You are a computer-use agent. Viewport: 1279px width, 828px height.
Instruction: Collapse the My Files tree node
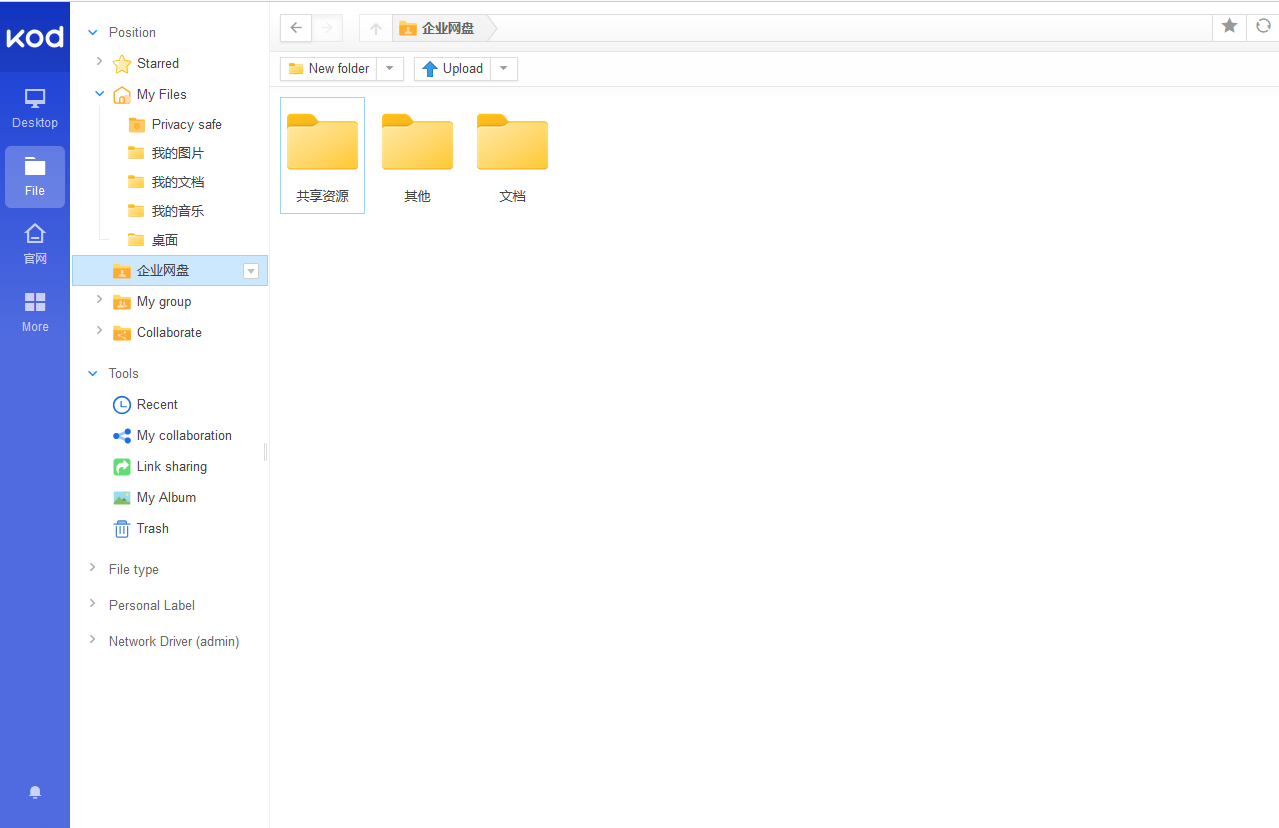[99, 94]
